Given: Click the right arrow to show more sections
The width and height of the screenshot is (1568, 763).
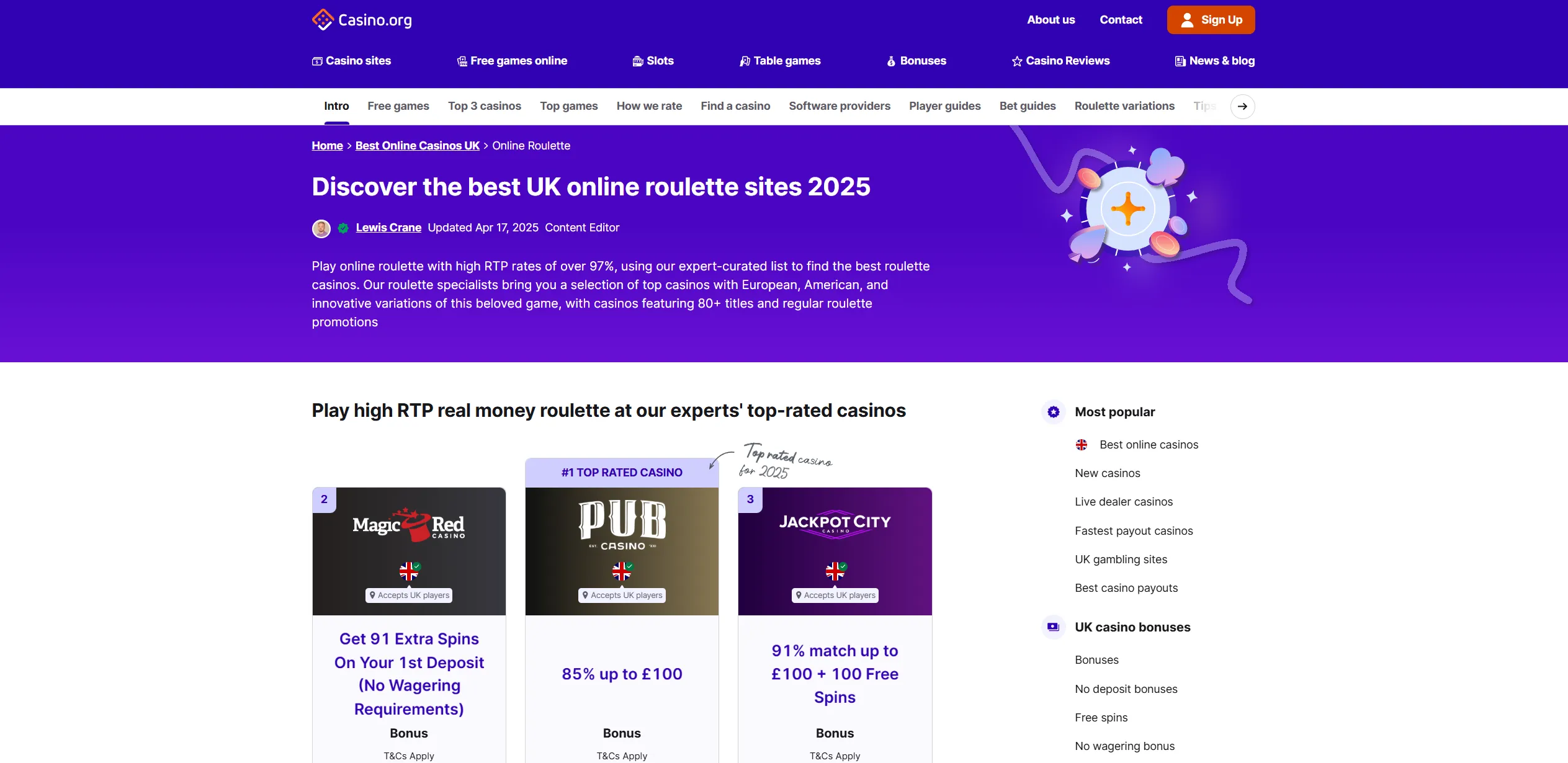Looking at the screenshot, I should coord(1242,107).
